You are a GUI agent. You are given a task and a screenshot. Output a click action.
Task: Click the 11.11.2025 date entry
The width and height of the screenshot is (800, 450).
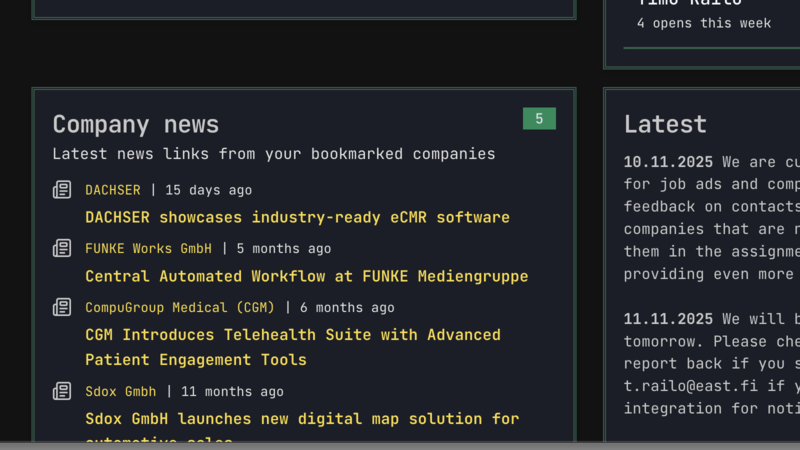click(668, 319)
